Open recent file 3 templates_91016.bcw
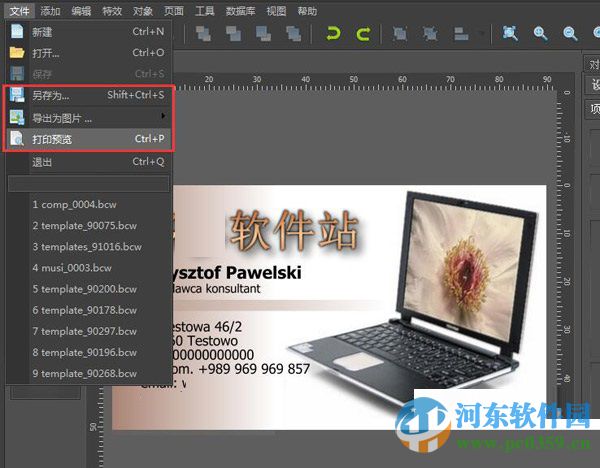This screenshot has height=468, width=600. pos(87,246)
